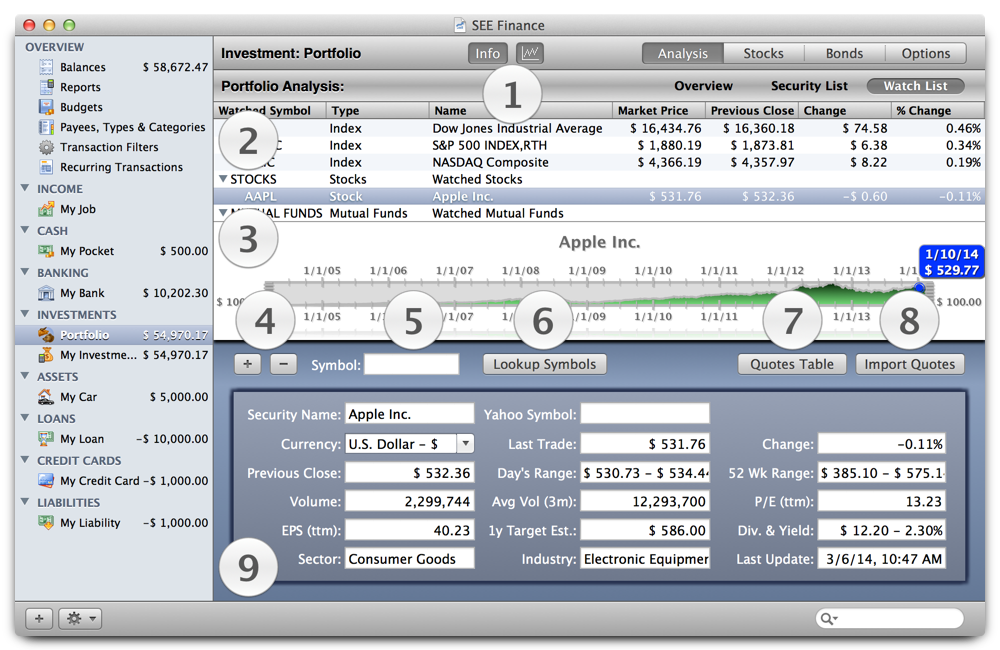
Task: Select the Budgets icon
Action: point(46,107)
